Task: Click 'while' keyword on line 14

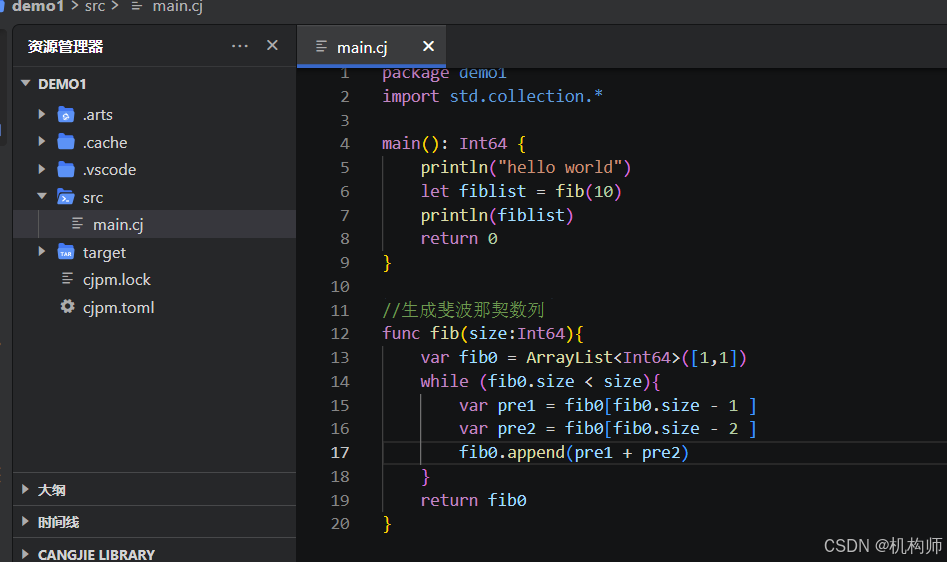Action: pos(445,381)
